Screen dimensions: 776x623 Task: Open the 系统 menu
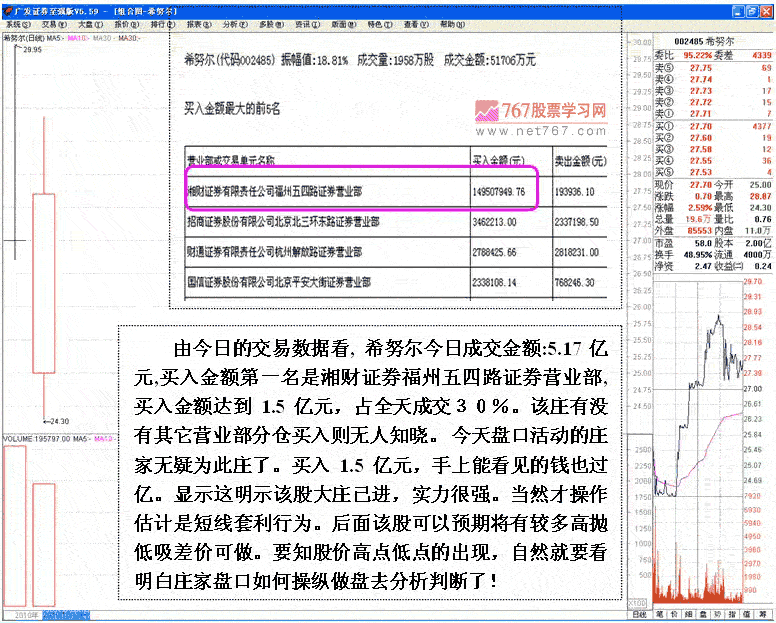point(18,23)
